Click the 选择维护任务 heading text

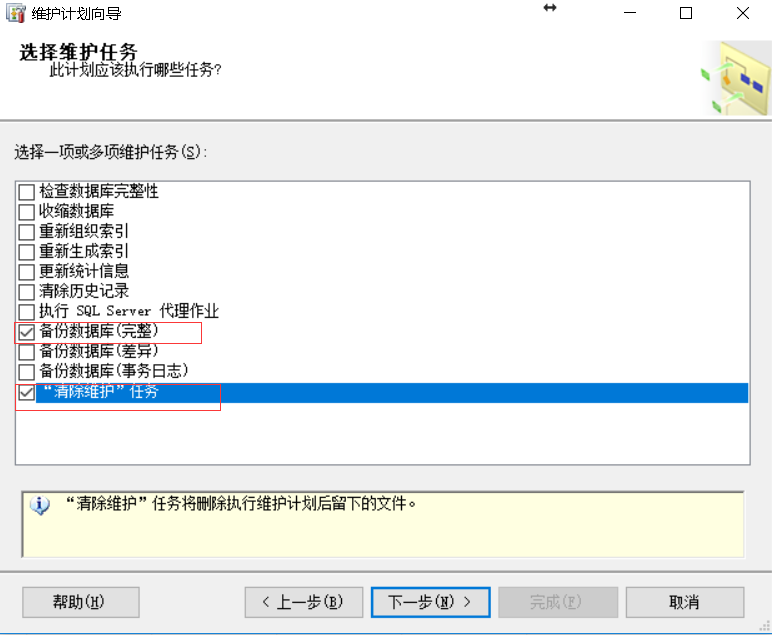78,52
